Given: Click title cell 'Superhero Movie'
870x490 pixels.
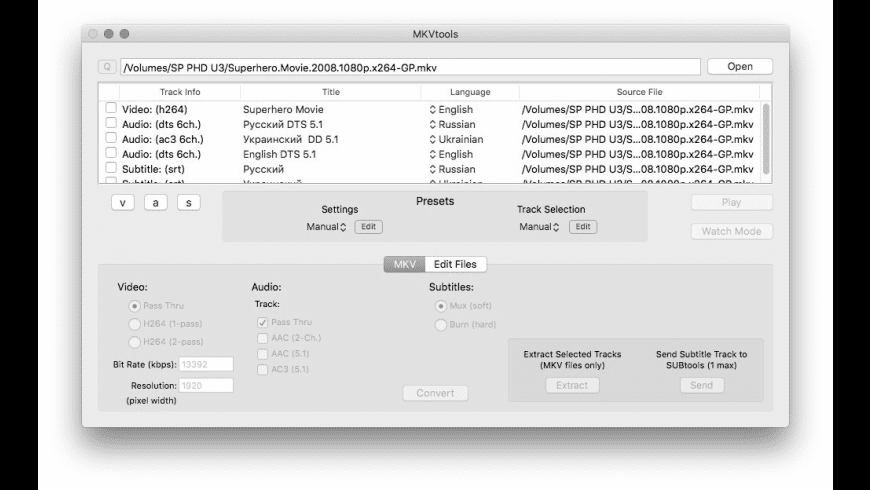Looking at the screenshot, I should point(283,110).
